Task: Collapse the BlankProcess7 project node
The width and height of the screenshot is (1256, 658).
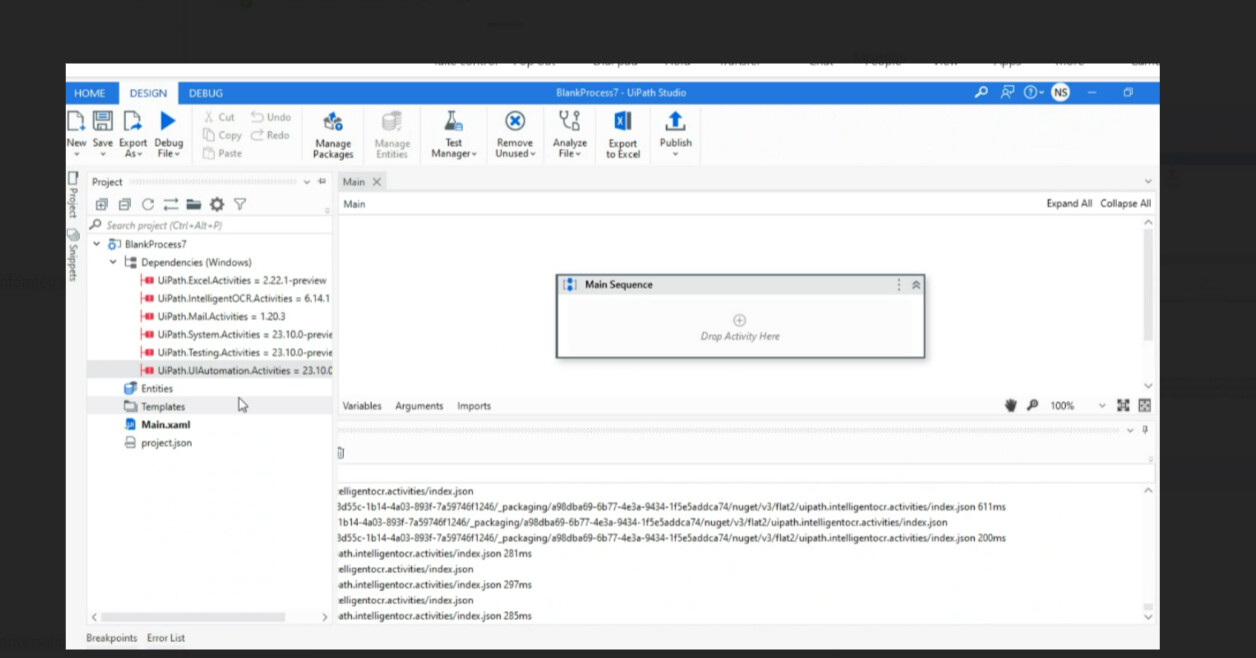Action: (96, 243)
